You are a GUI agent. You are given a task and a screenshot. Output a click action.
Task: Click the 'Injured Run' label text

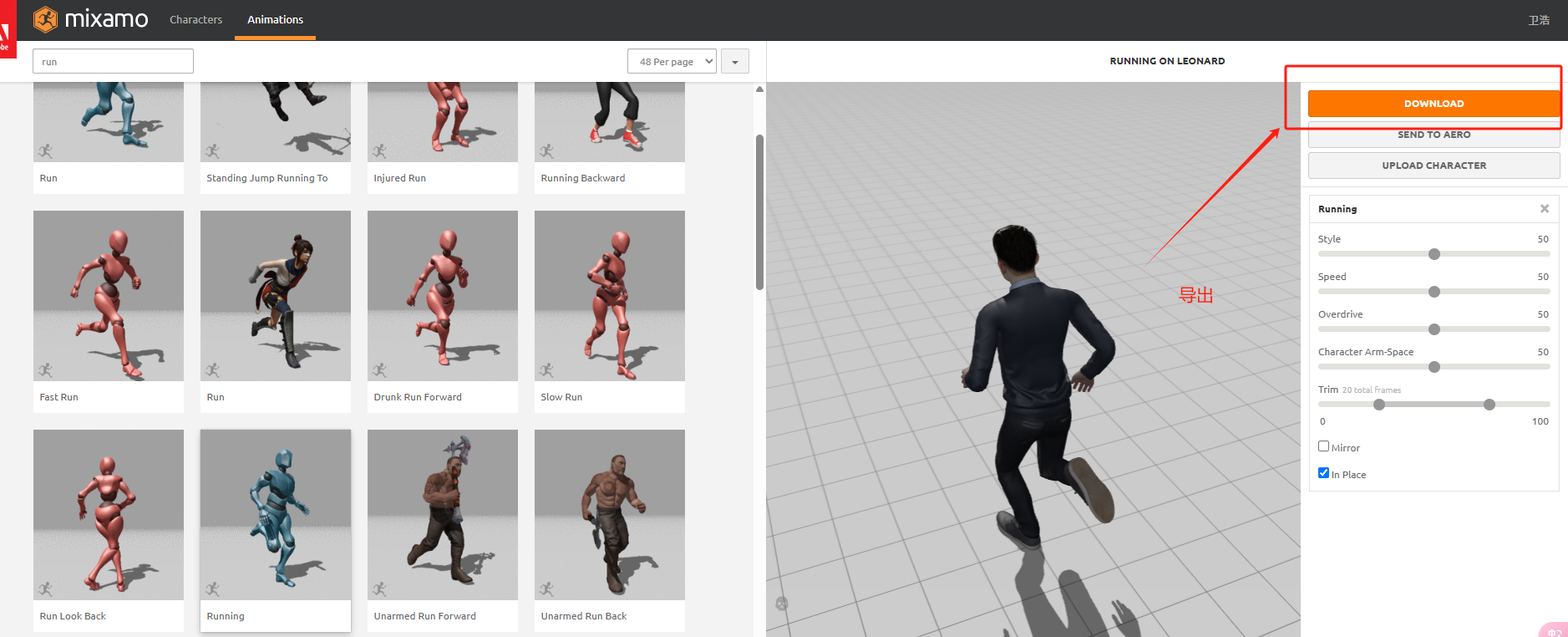[400, 178]
